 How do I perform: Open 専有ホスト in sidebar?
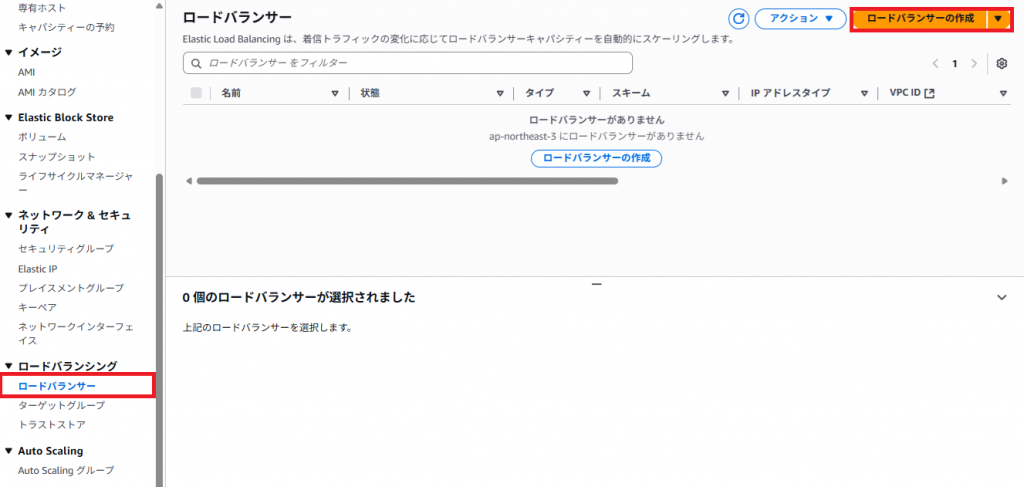pyautogui.click(x=42, y=8)
